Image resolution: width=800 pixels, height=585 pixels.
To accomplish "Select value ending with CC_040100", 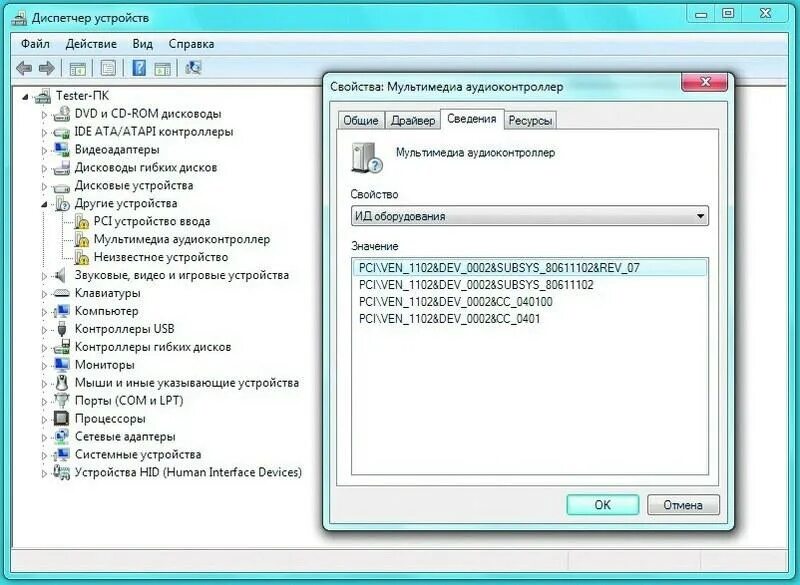I will click(x=456, y=302).
